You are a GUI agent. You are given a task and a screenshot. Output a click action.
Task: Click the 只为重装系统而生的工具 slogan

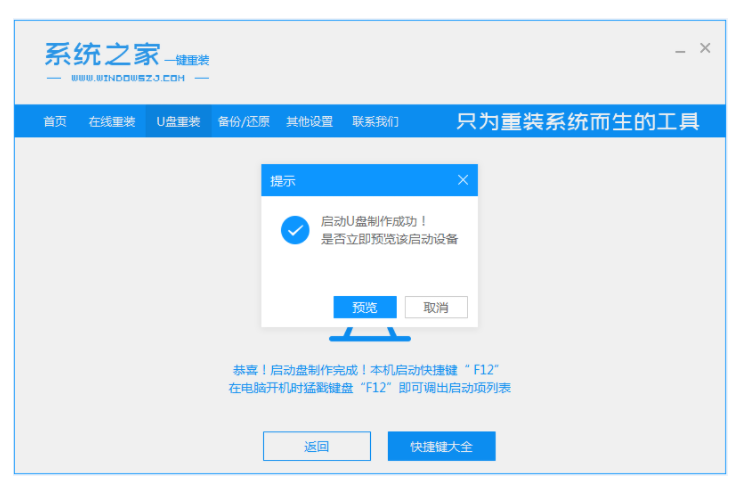(x=578, y=122)
